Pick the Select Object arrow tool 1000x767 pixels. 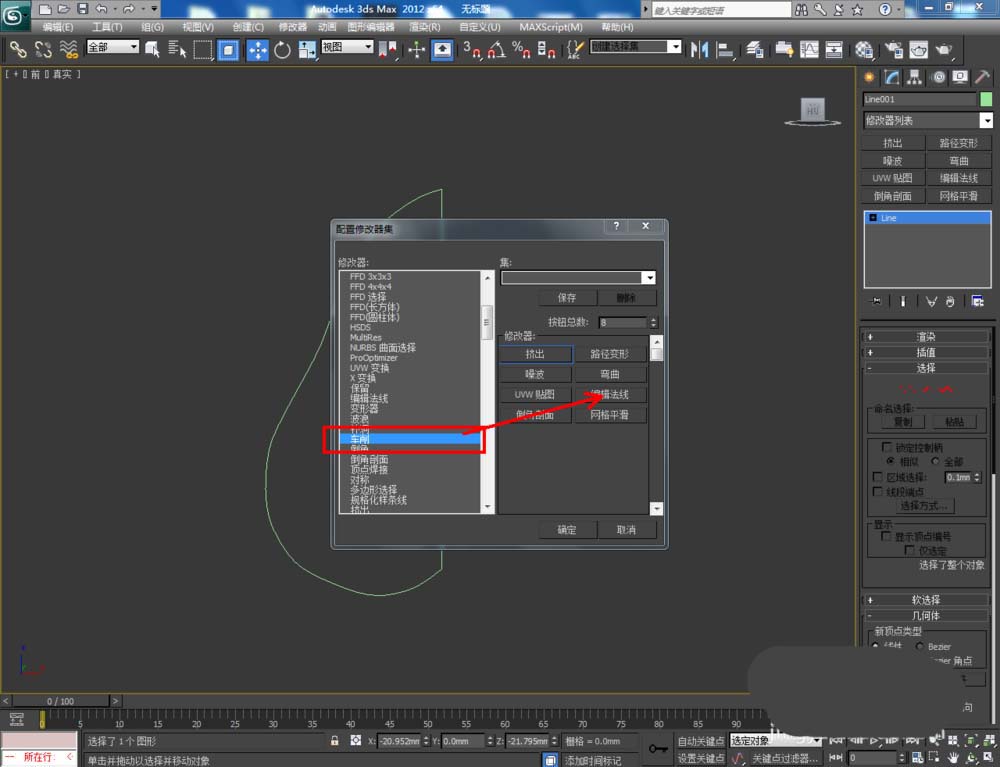coord(152,49)
